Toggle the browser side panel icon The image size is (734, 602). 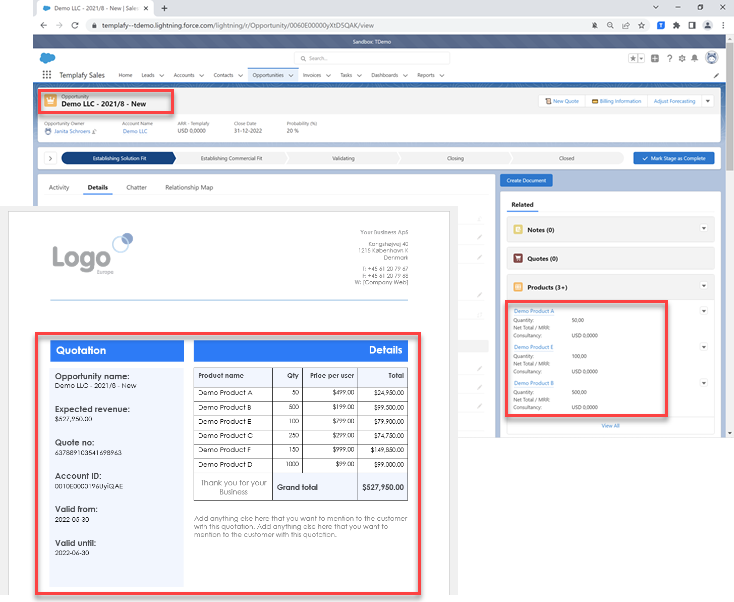[x=692, y=25]
